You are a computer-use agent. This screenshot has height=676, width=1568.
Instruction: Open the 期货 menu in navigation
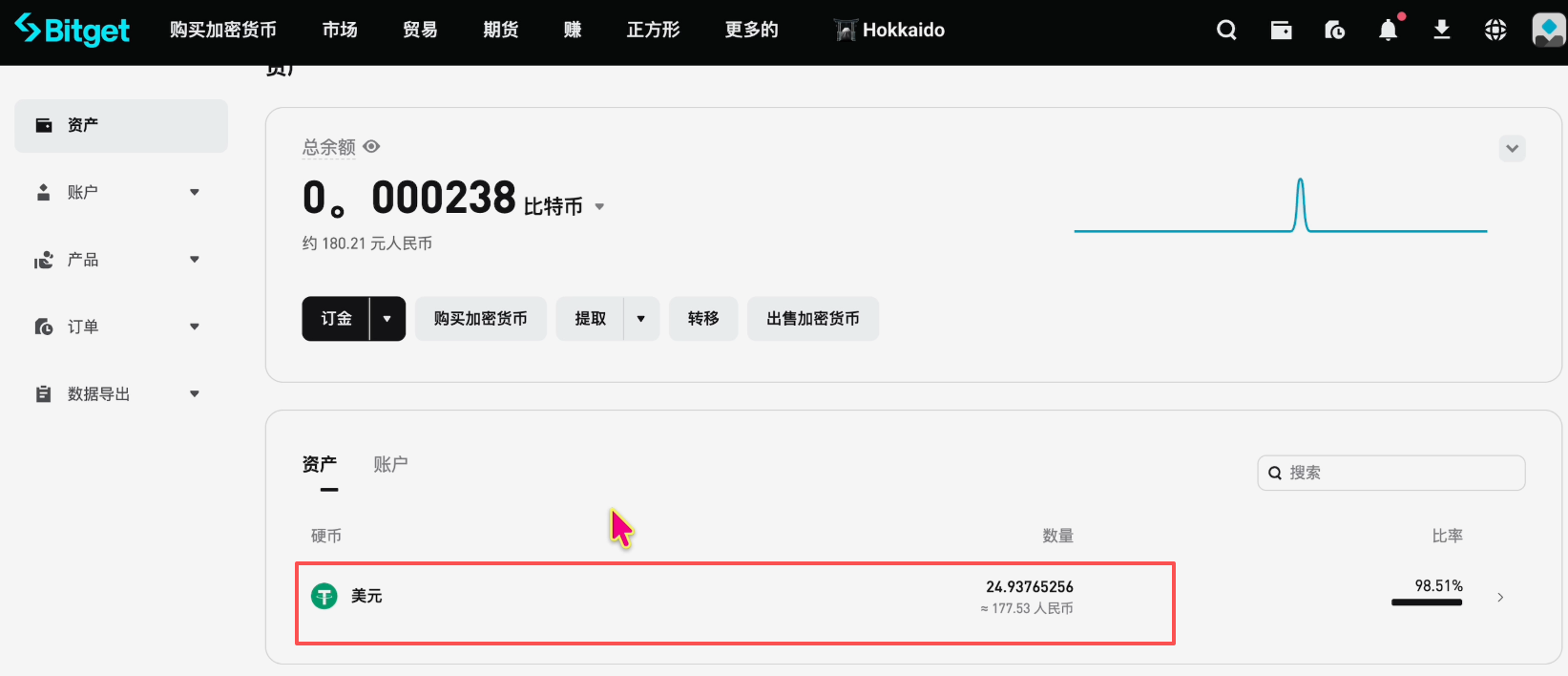click(501, 31)
